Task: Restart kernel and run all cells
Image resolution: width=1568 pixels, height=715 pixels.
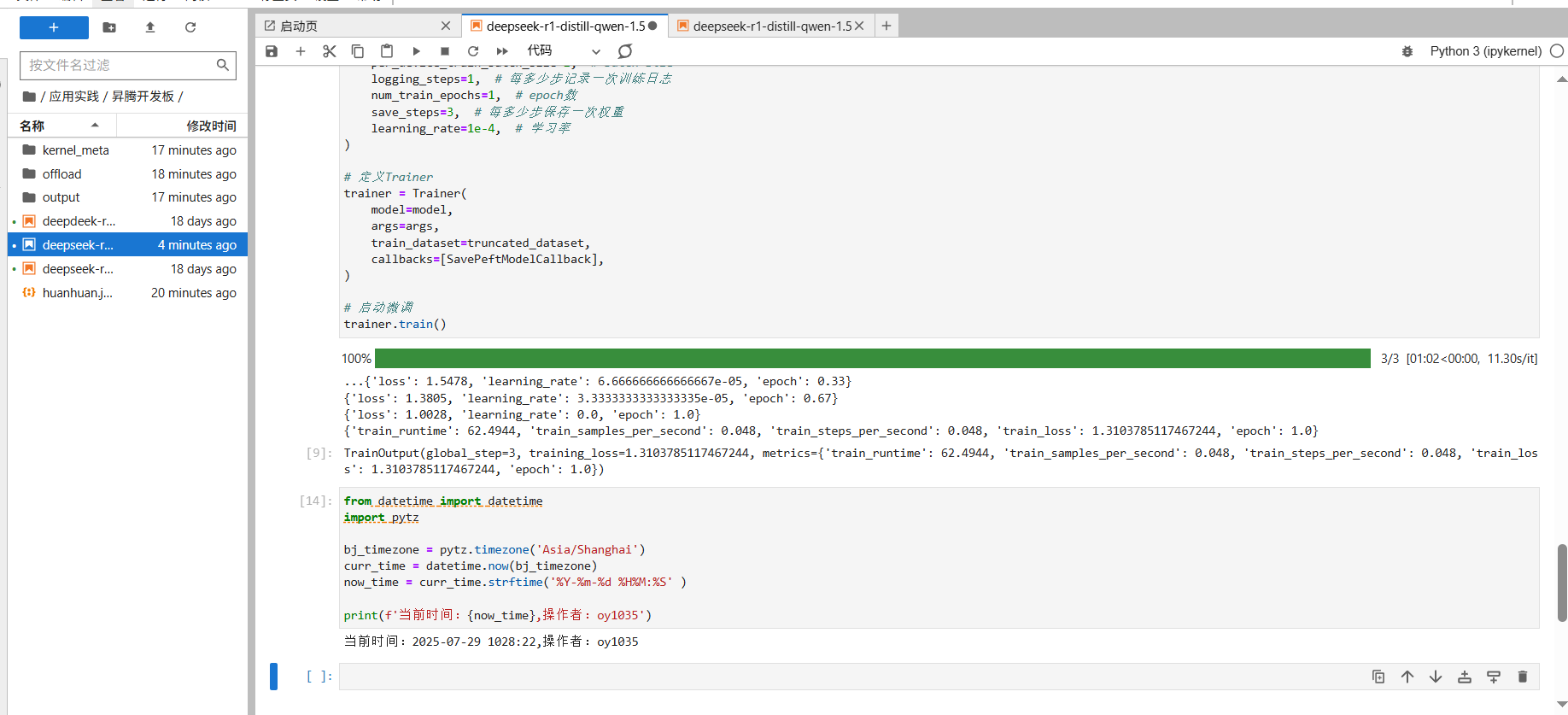Action: click(x=502, y=51)
